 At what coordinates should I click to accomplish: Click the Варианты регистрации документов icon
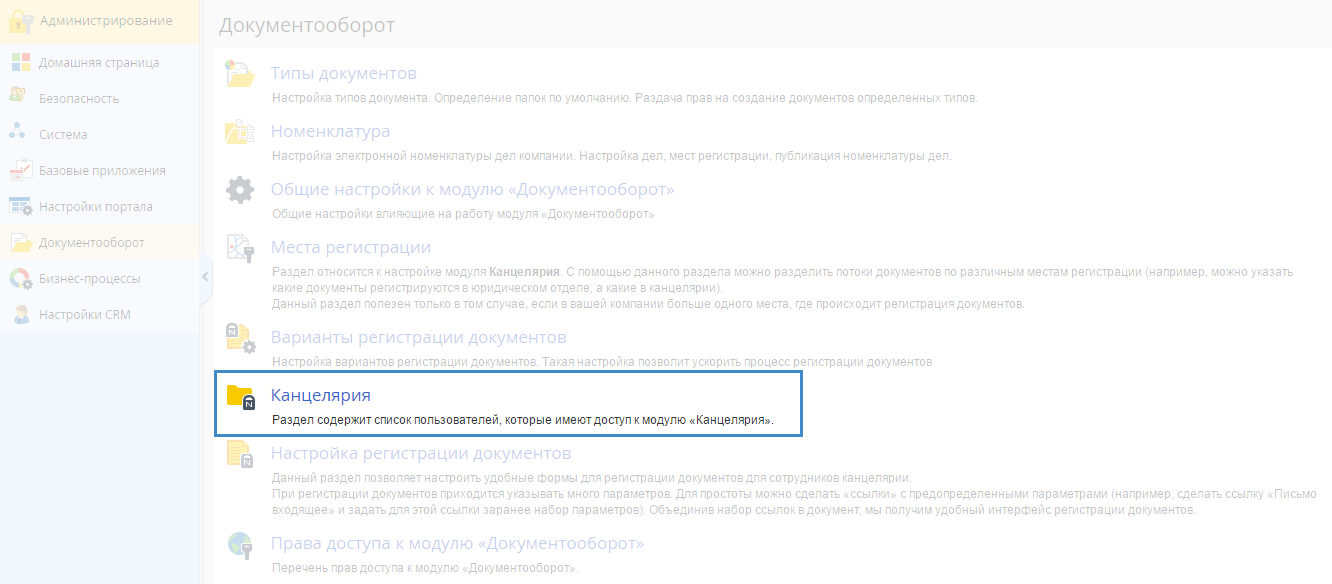(240, 339)
